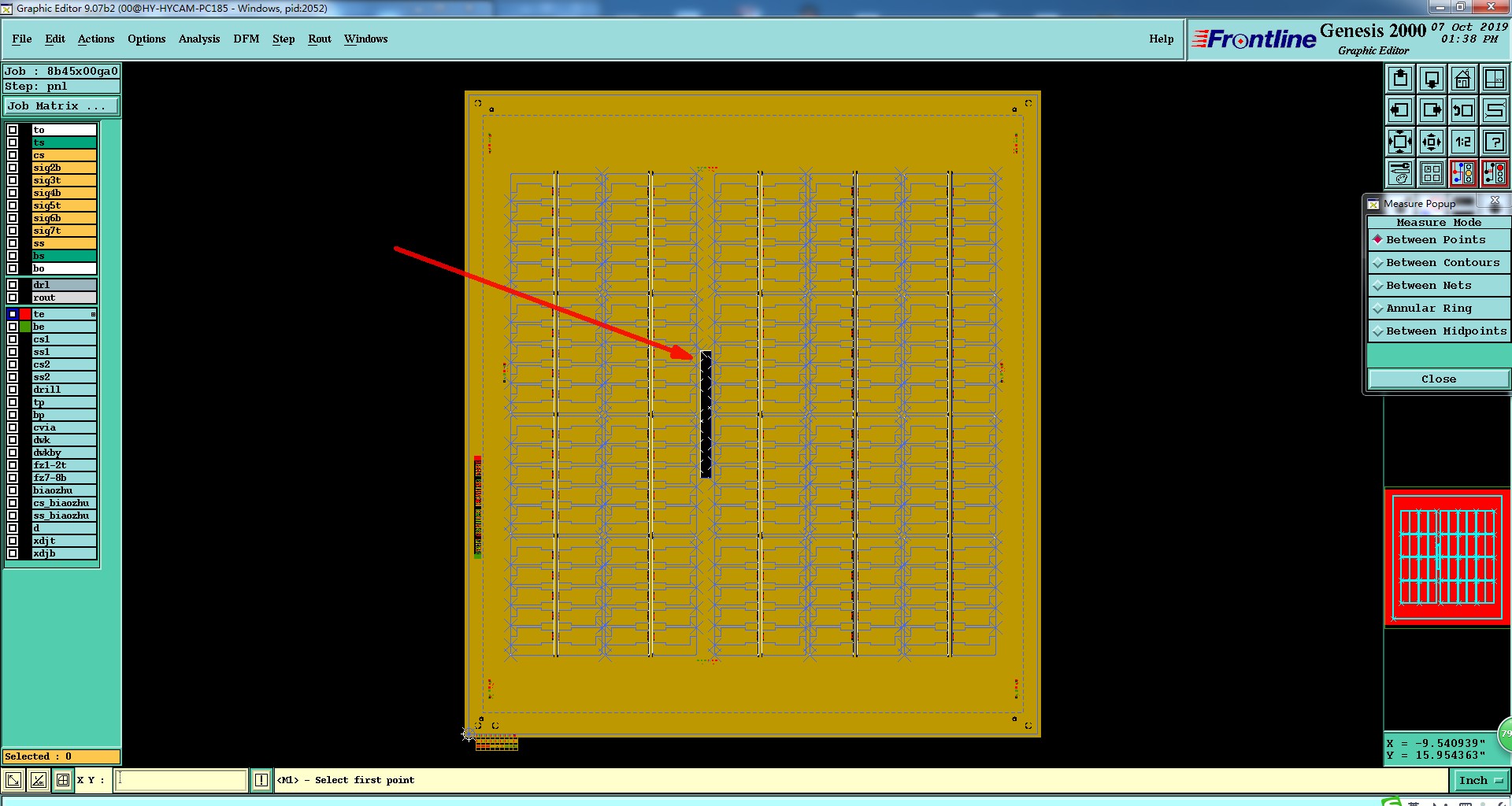1512x806 pixels.
Task: Click the S-shaped snake route icon
Action: tap(1495, 110)
